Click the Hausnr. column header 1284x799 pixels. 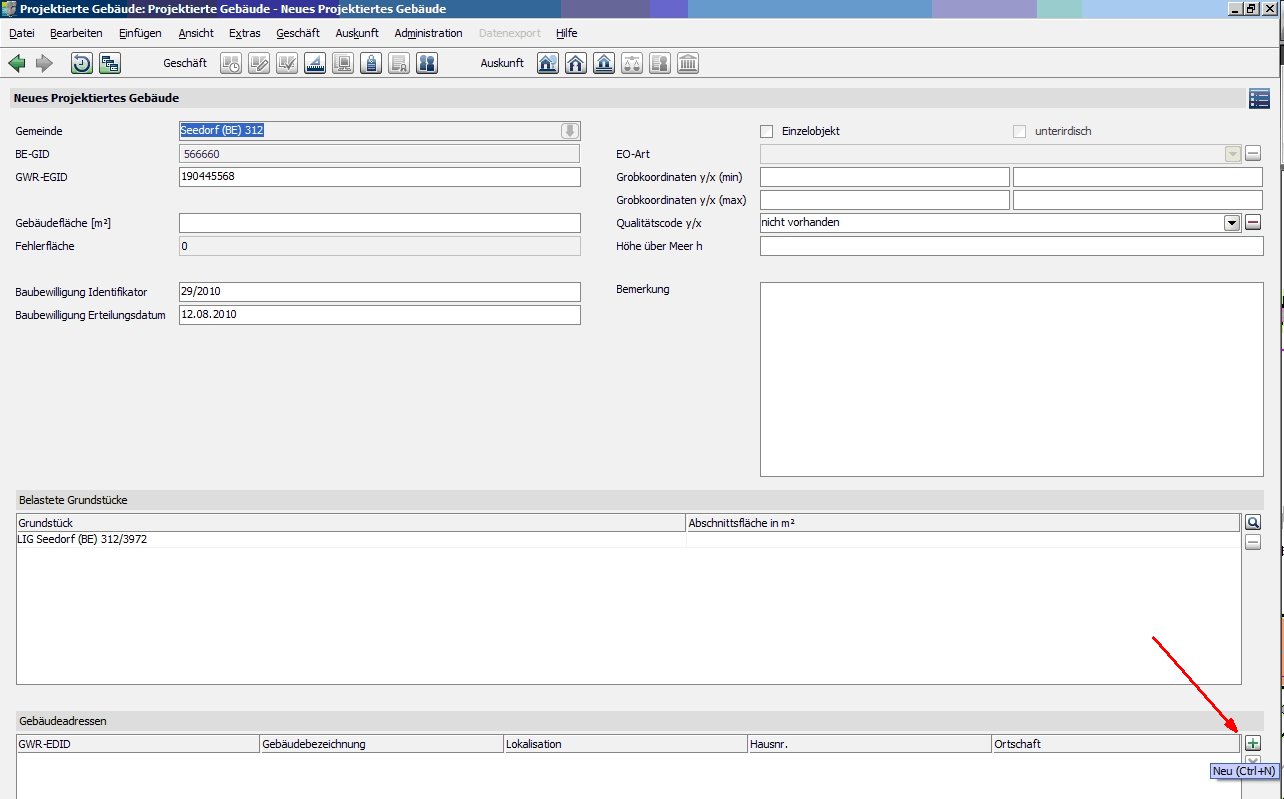click(x=869, y=744)
